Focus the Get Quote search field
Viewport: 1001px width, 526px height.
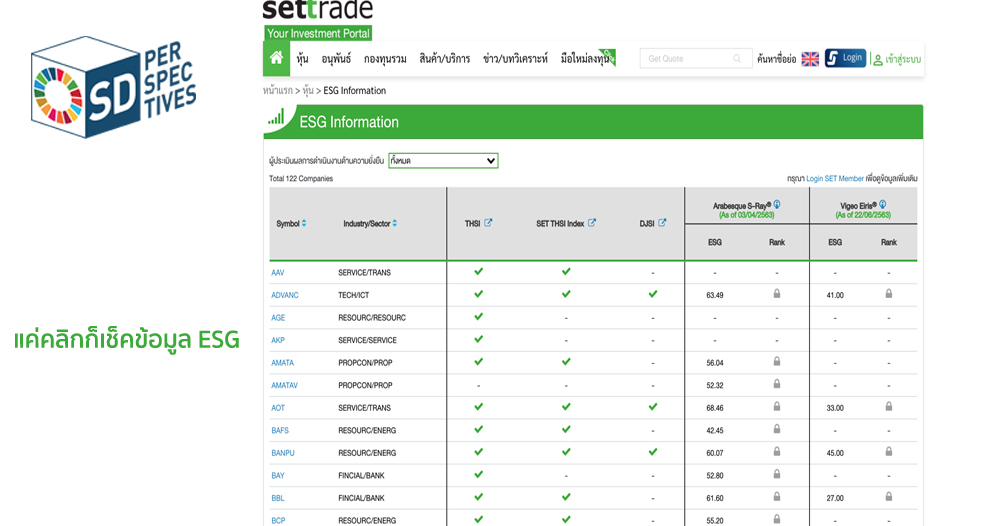[696, 59]
